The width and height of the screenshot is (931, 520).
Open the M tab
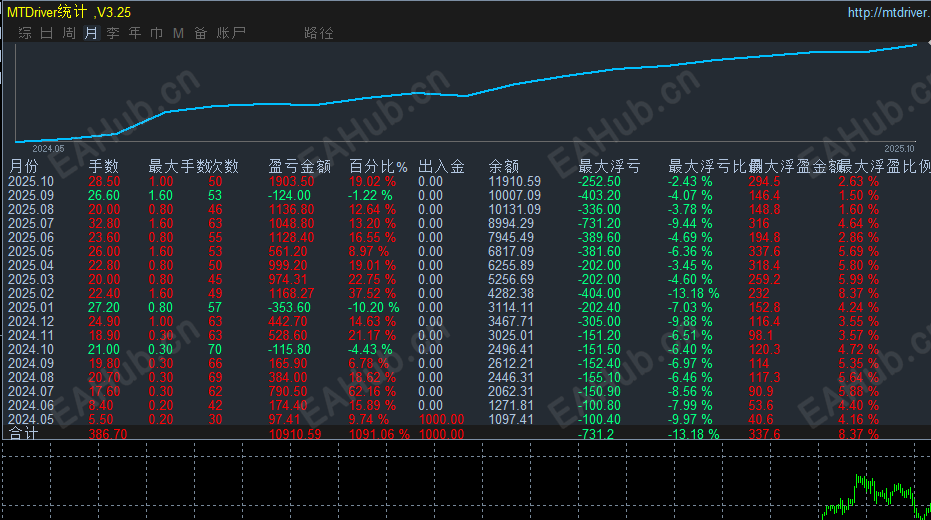(178, 33)
